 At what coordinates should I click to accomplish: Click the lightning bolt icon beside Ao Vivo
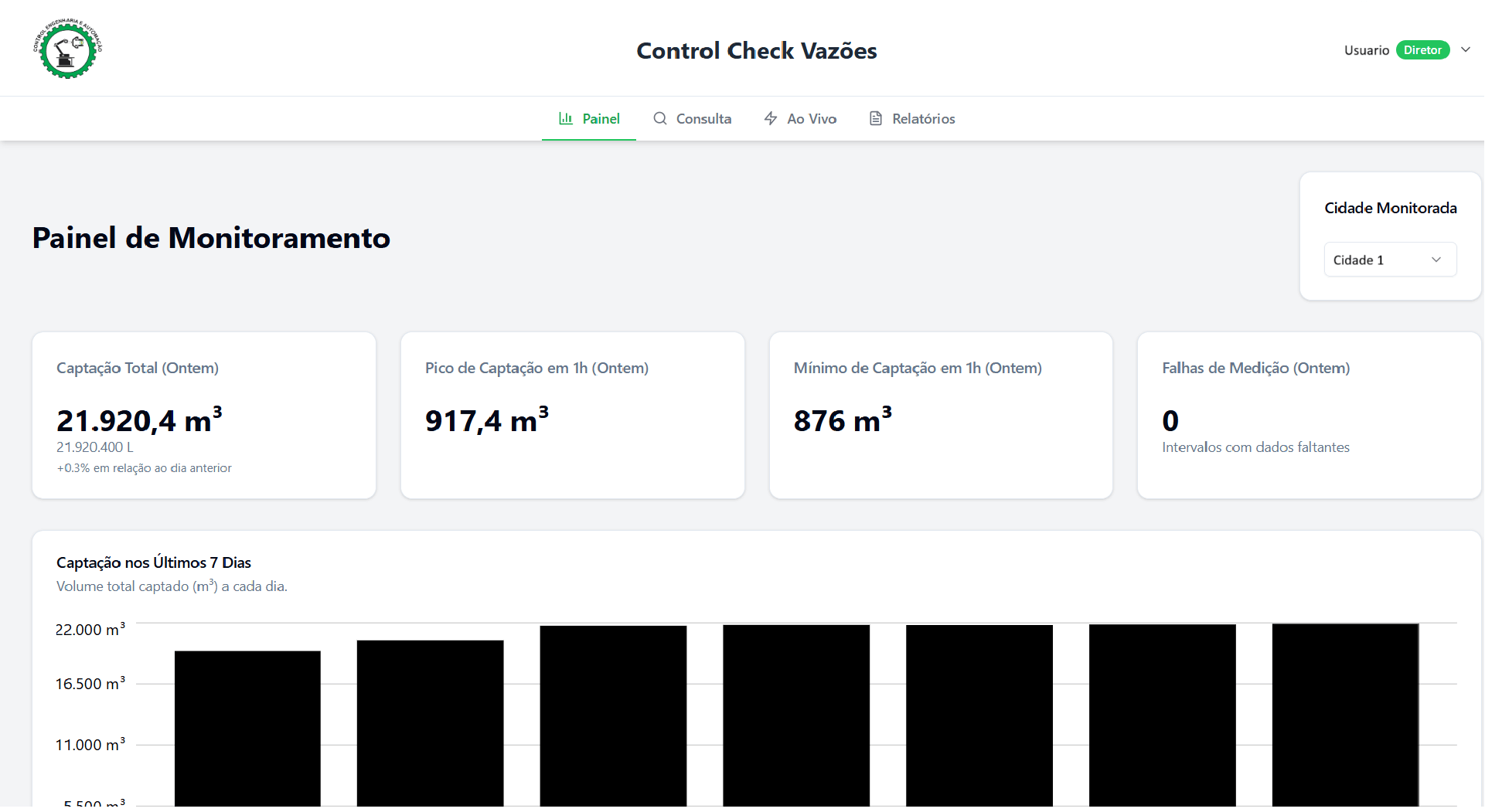(x=771, y=118)
